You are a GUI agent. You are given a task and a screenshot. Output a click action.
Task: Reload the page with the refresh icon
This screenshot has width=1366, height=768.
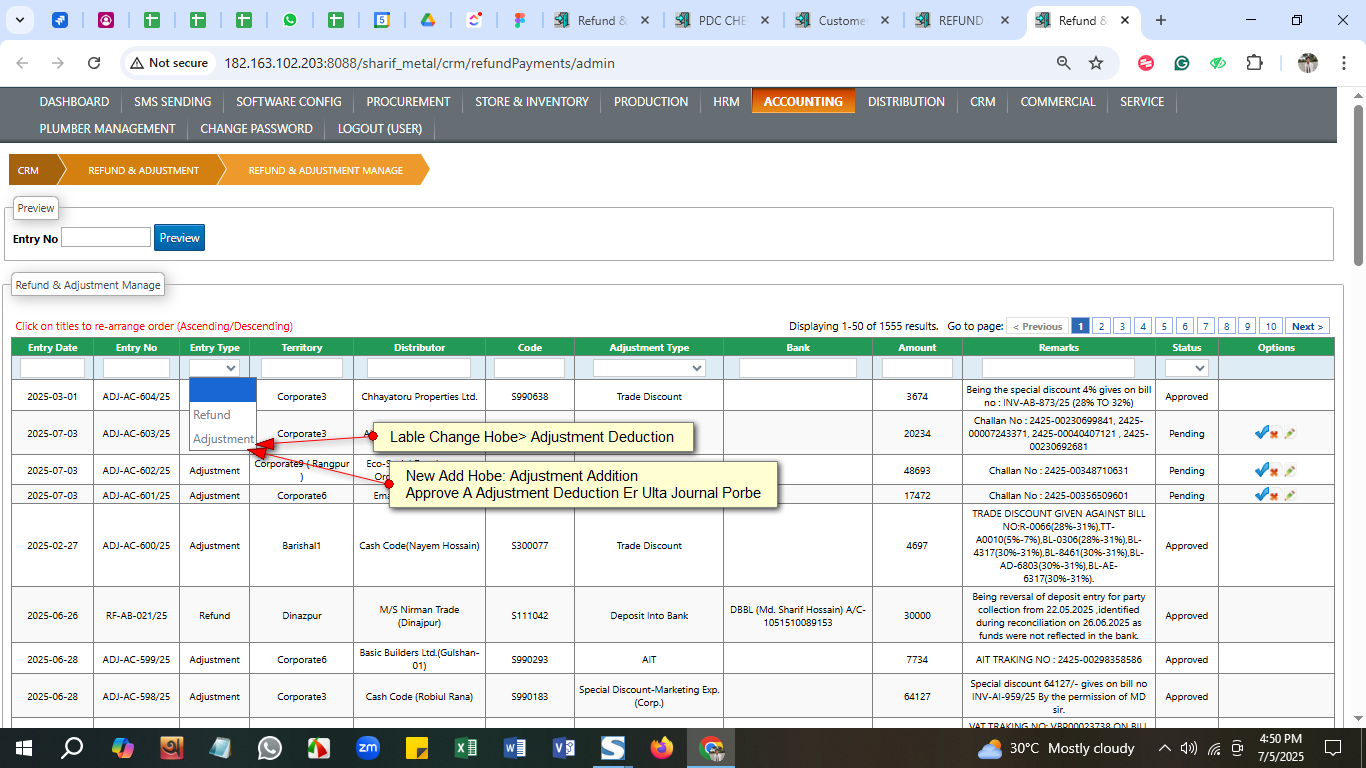point(94,63)
